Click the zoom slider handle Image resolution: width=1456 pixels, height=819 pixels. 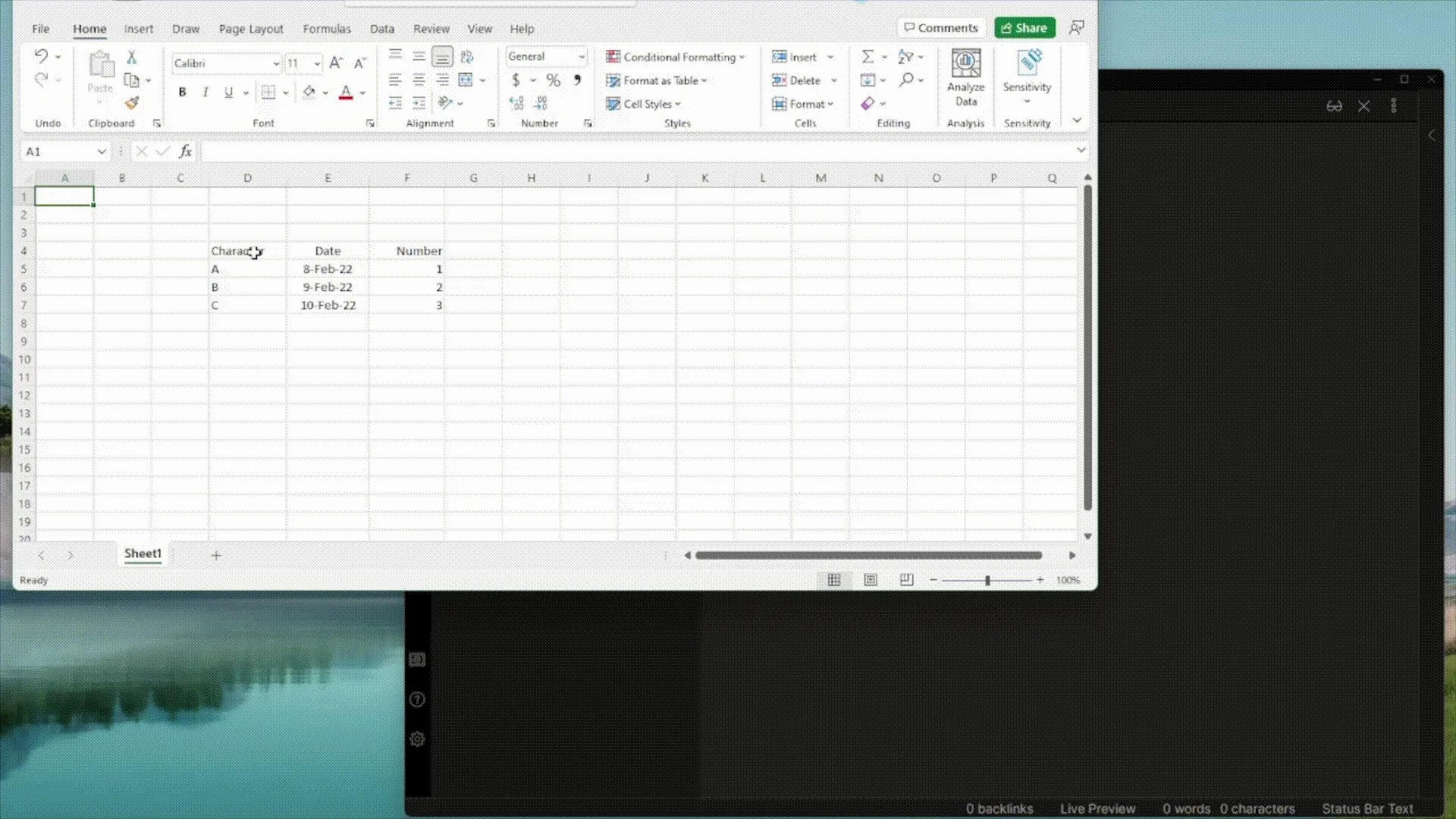coord(987,580)
